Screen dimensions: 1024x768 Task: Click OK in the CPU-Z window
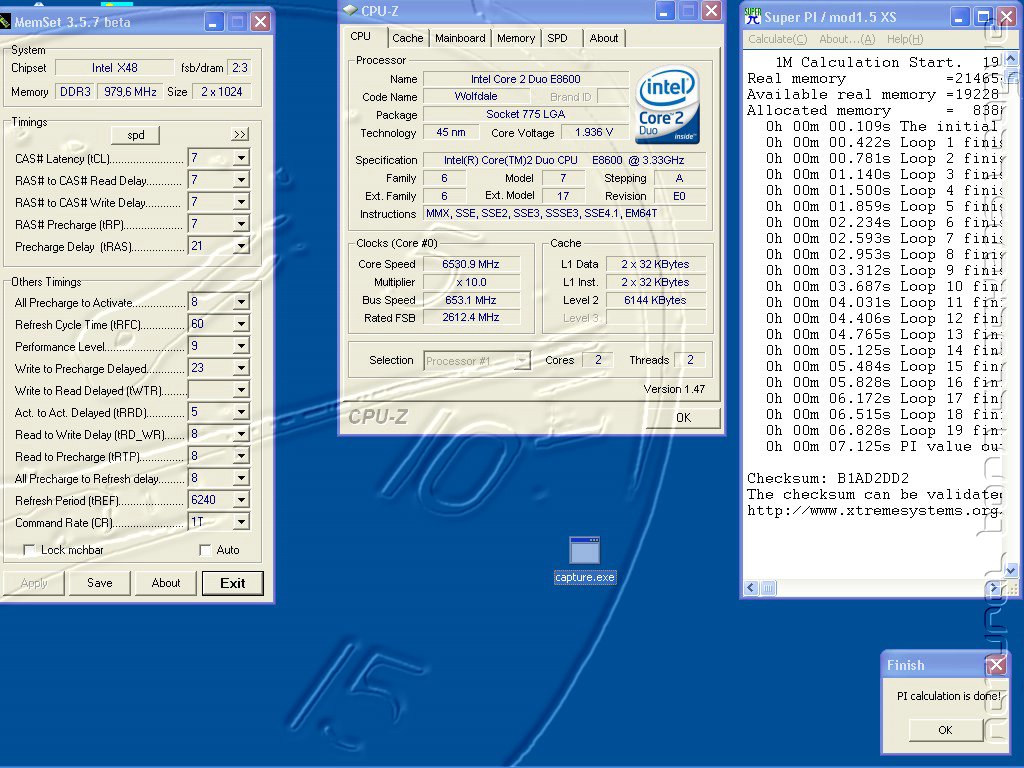coord(683,418)
